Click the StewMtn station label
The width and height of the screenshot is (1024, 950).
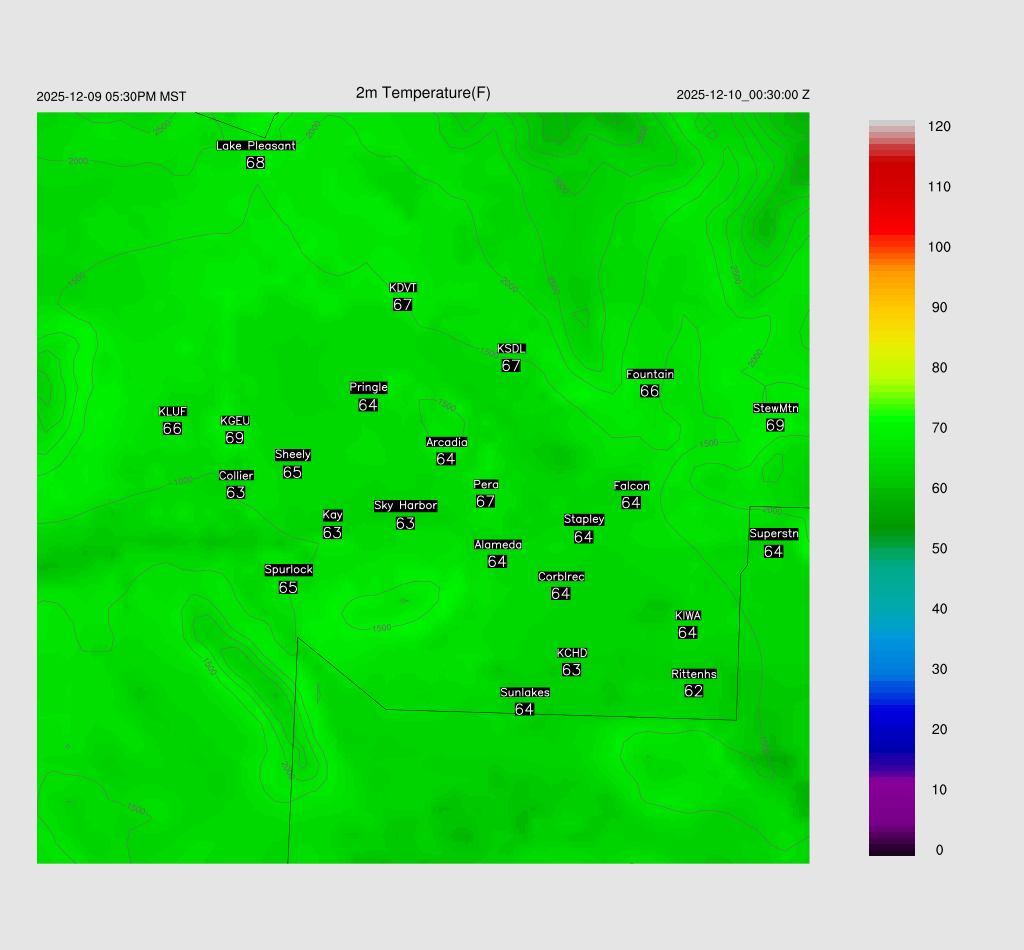click(775, 408)
